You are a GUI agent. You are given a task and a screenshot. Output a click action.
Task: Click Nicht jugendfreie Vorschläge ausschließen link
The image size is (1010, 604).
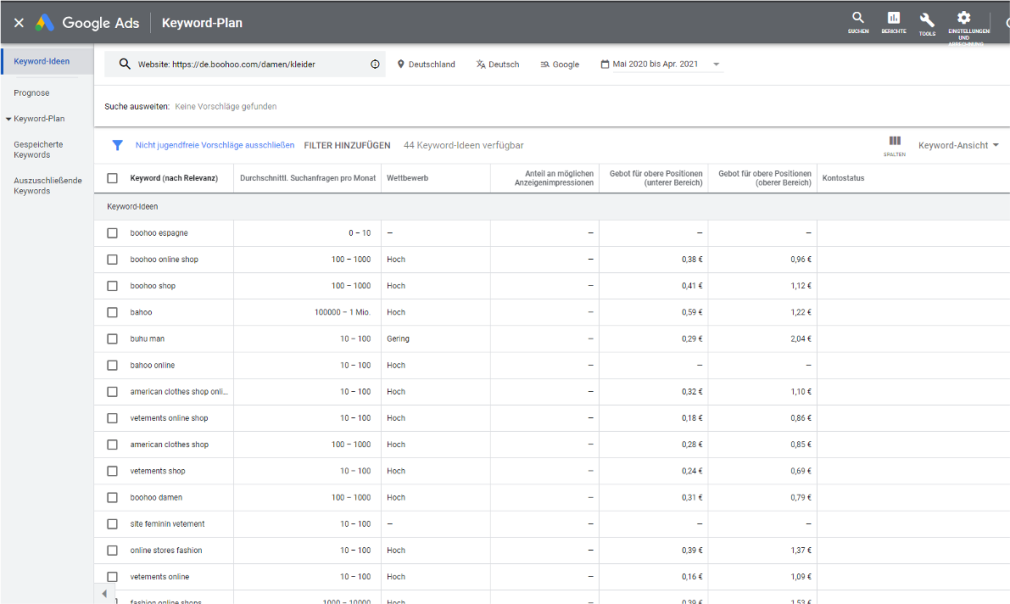click(214, 146)
